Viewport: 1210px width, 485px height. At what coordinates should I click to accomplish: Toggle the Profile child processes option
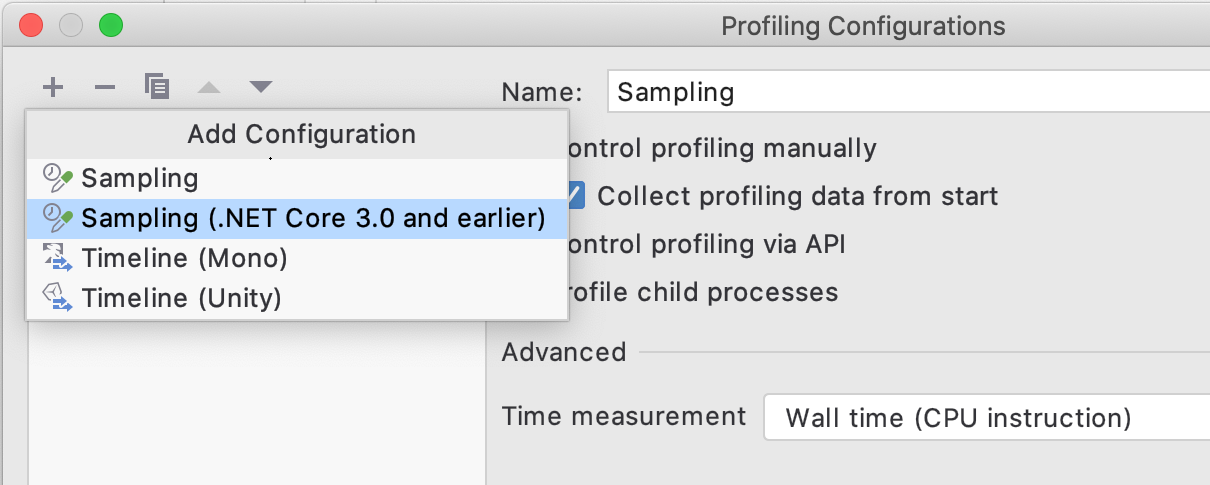tap(700, 292)
